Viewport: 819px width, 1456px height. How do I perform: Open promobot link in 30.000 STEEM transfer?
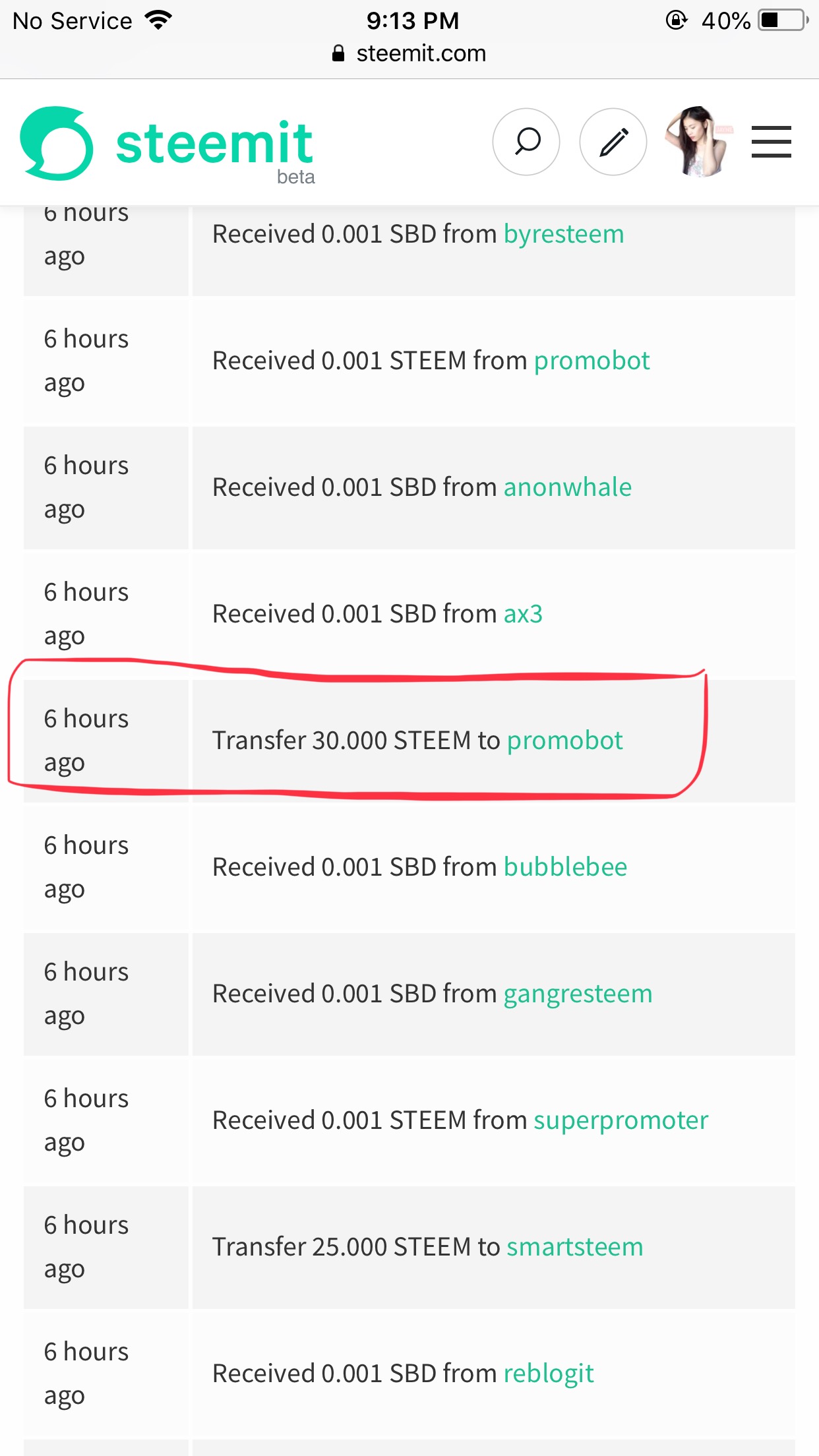[x=564, y=741]
